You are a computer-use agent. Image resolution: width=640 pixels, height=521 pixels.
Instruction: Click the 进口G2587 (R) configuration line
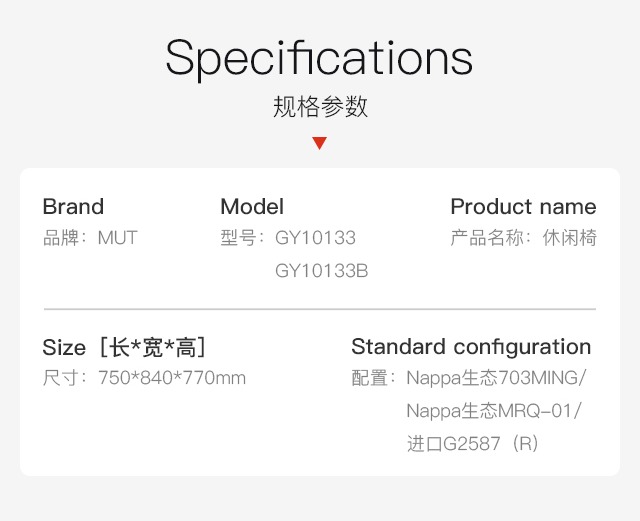click(472, 444)
